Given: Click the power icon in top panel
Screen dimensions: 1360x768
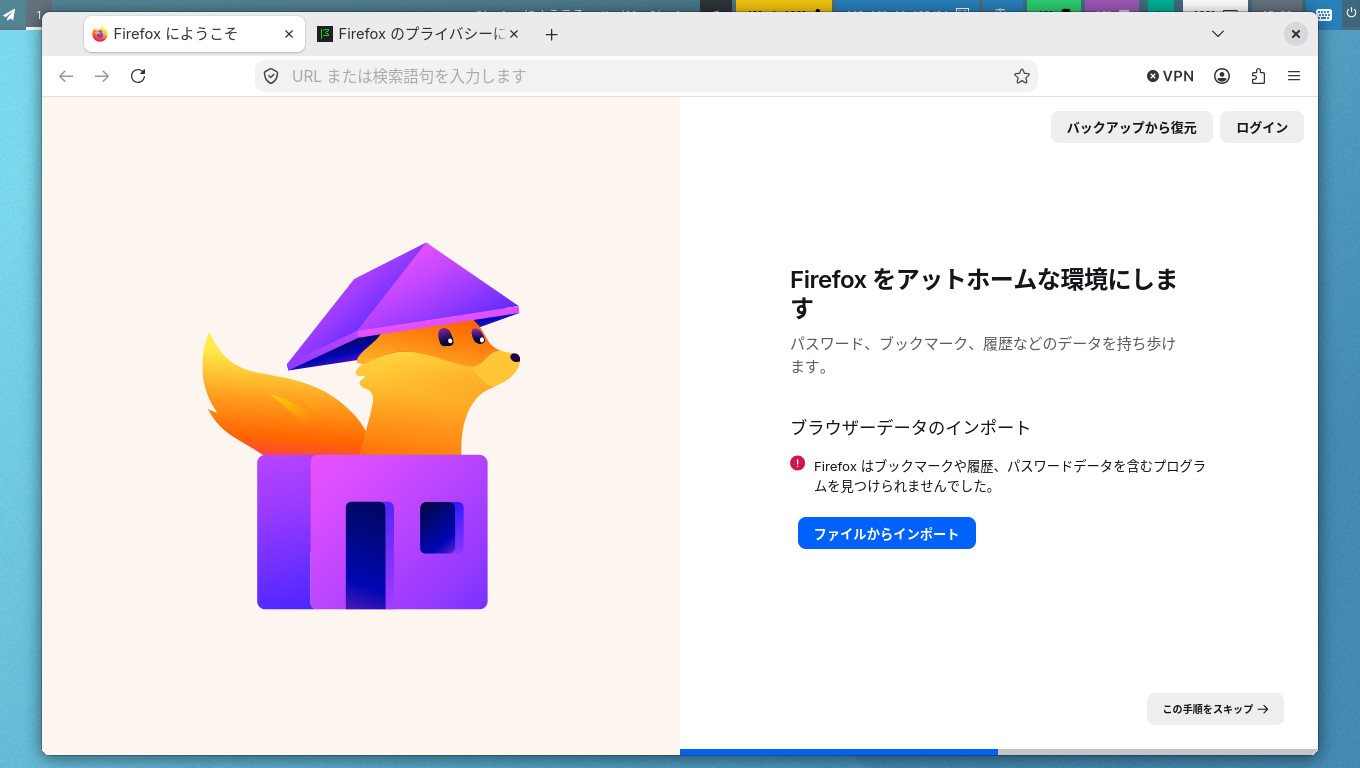Looking at the screenshot, I should [x=1349, y=14].
